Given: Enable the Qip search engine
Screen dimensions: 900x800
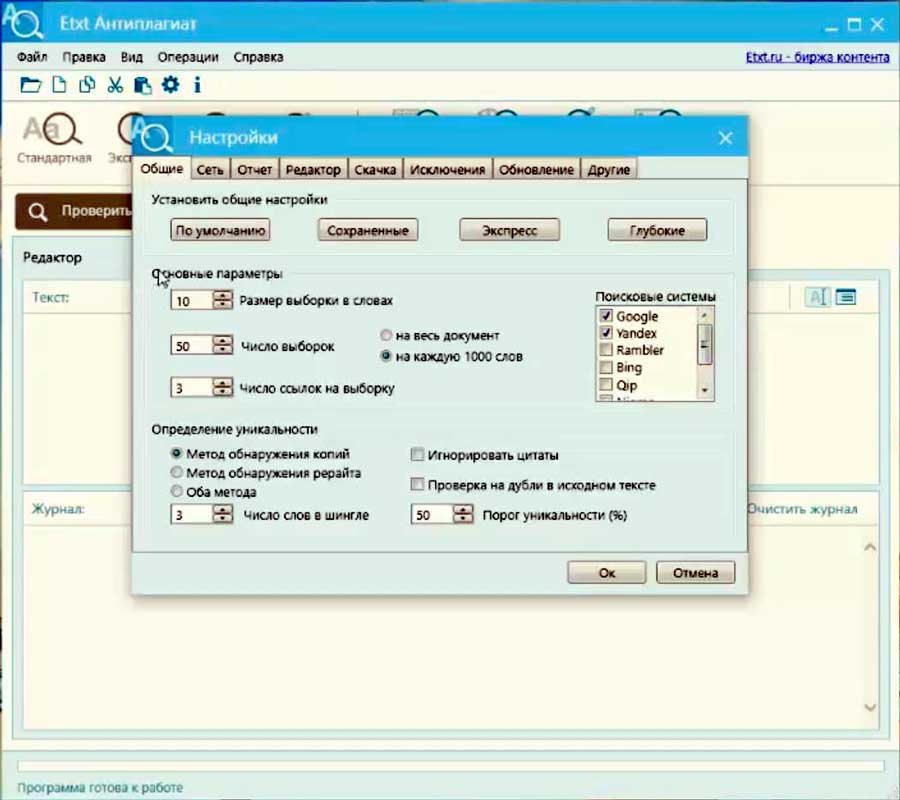Looking at the screenshot, I should [606, 385].
